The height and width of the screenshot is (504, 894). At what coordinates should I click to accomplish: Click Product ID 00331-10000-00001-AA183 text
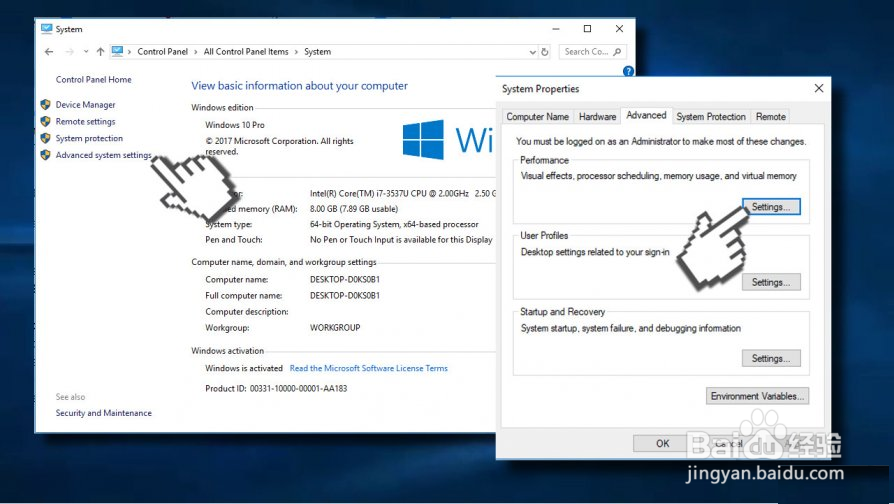(x=276, y=389)
